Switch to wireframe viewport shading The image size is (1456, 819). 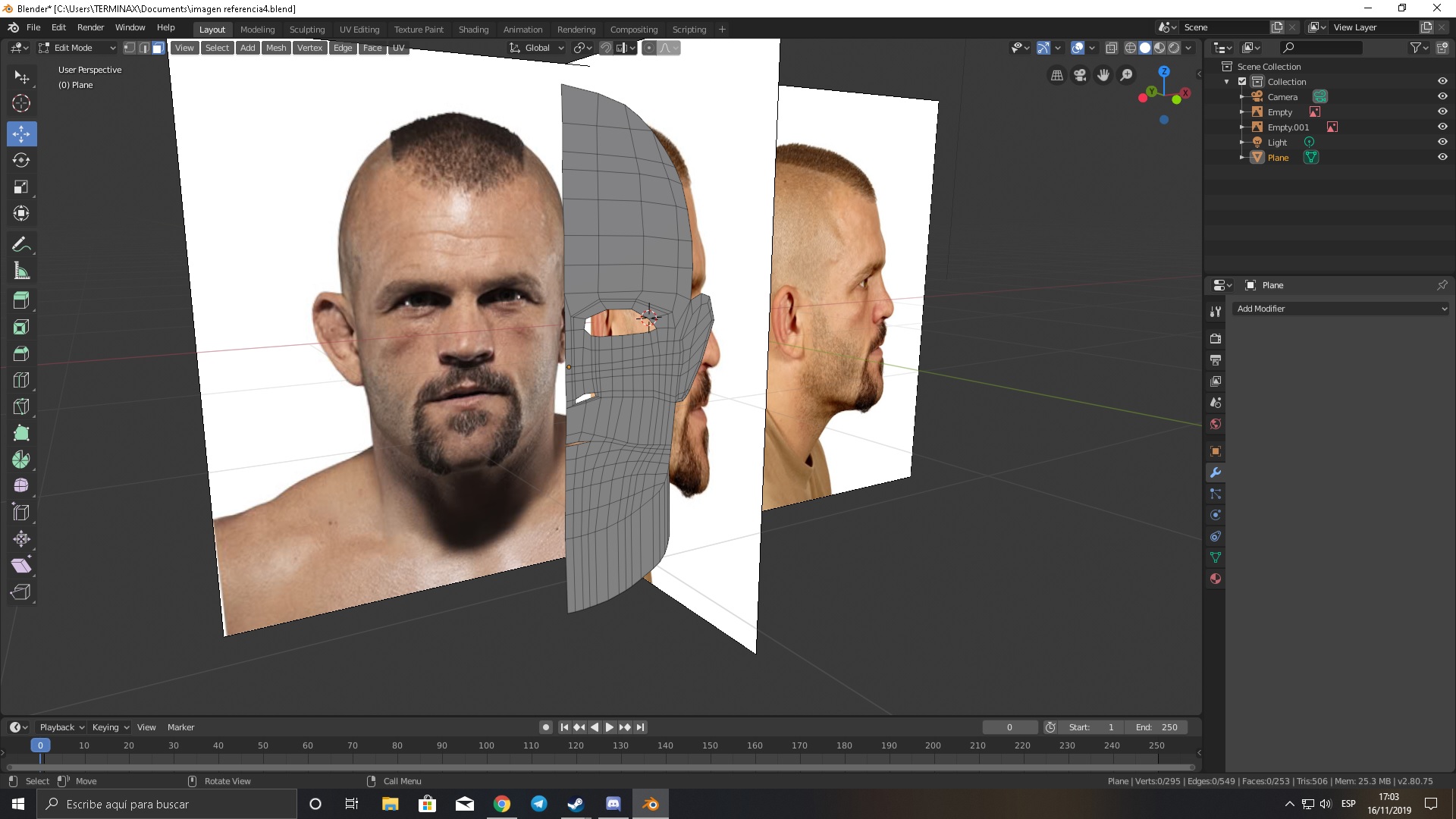pos(1131,48)
